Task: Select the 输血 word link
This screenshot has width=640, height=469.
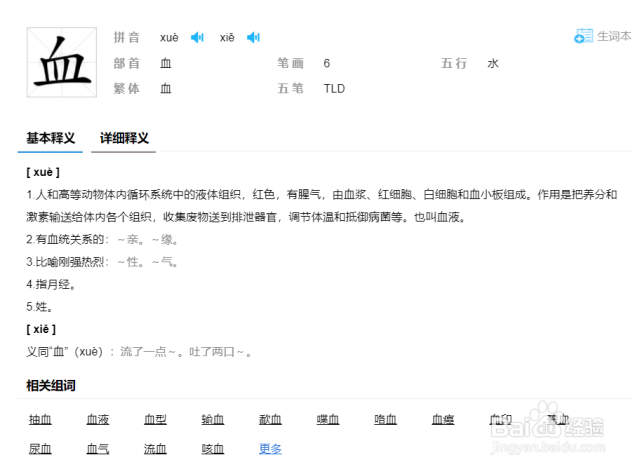Action: point(212,420)
